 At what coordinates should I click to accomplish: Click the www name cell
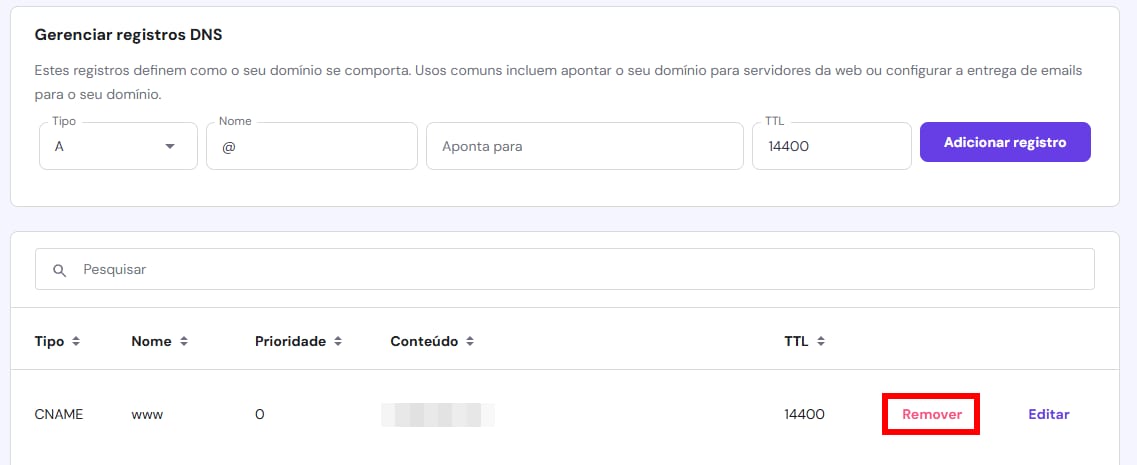coord(147,414)
